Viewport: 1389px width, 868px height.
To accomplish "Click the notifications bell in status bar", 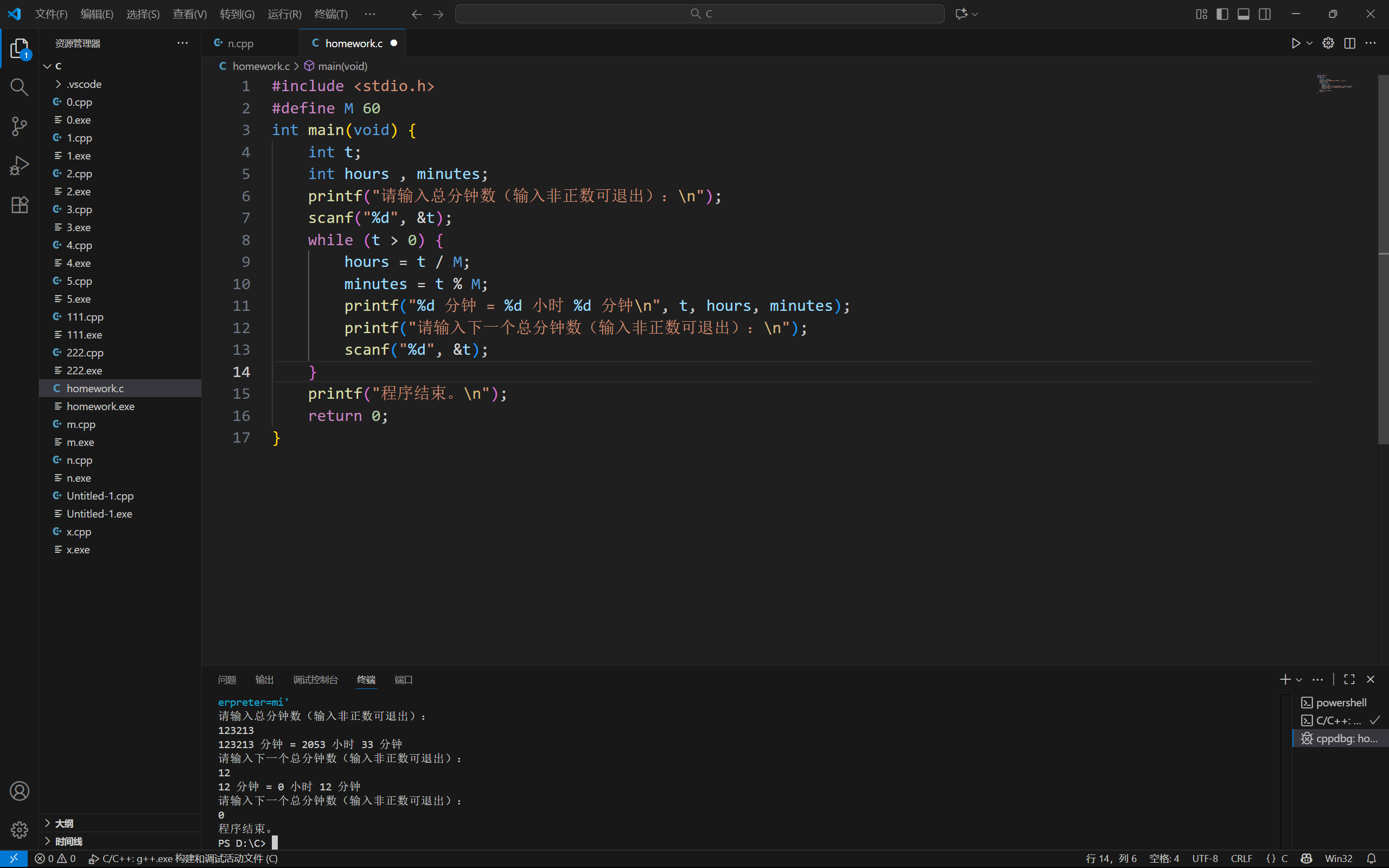I will click(1371, 858).
